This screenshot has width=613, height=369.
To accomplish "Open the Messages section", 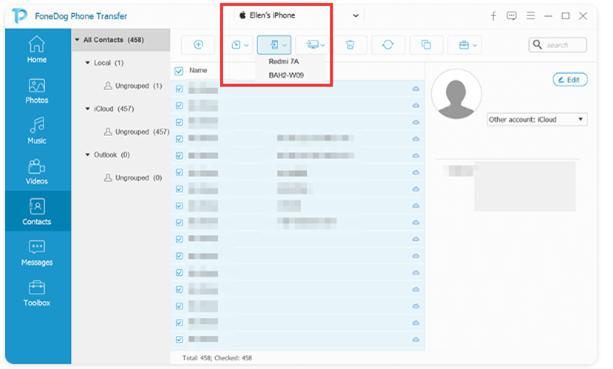I will pyautogui.click(x=37, y=253).
